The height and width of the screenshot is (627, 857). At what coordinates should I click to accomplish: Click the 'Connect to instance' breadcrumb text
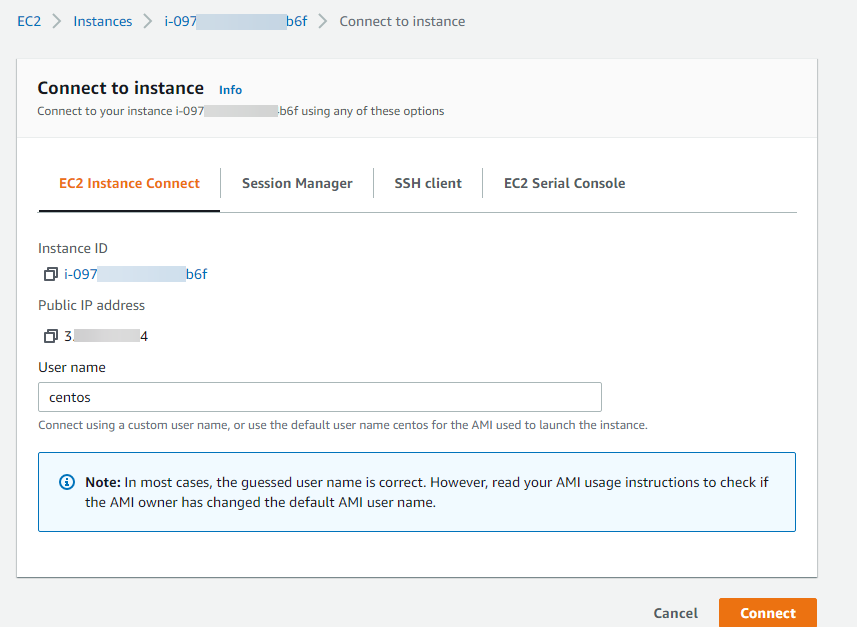[402, 21]
